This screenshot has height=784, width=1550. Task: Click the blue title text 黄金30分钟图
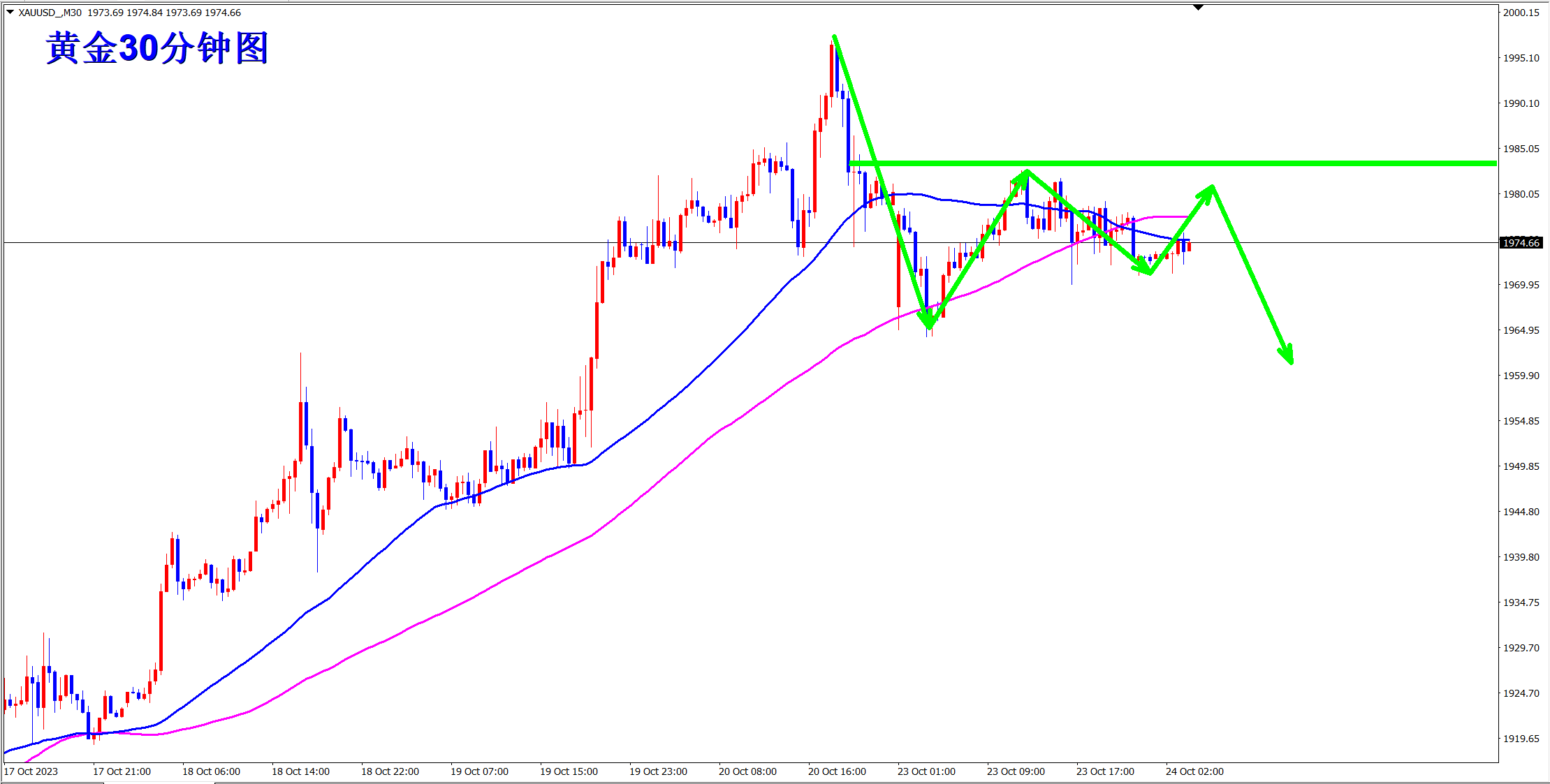point(157,49)
